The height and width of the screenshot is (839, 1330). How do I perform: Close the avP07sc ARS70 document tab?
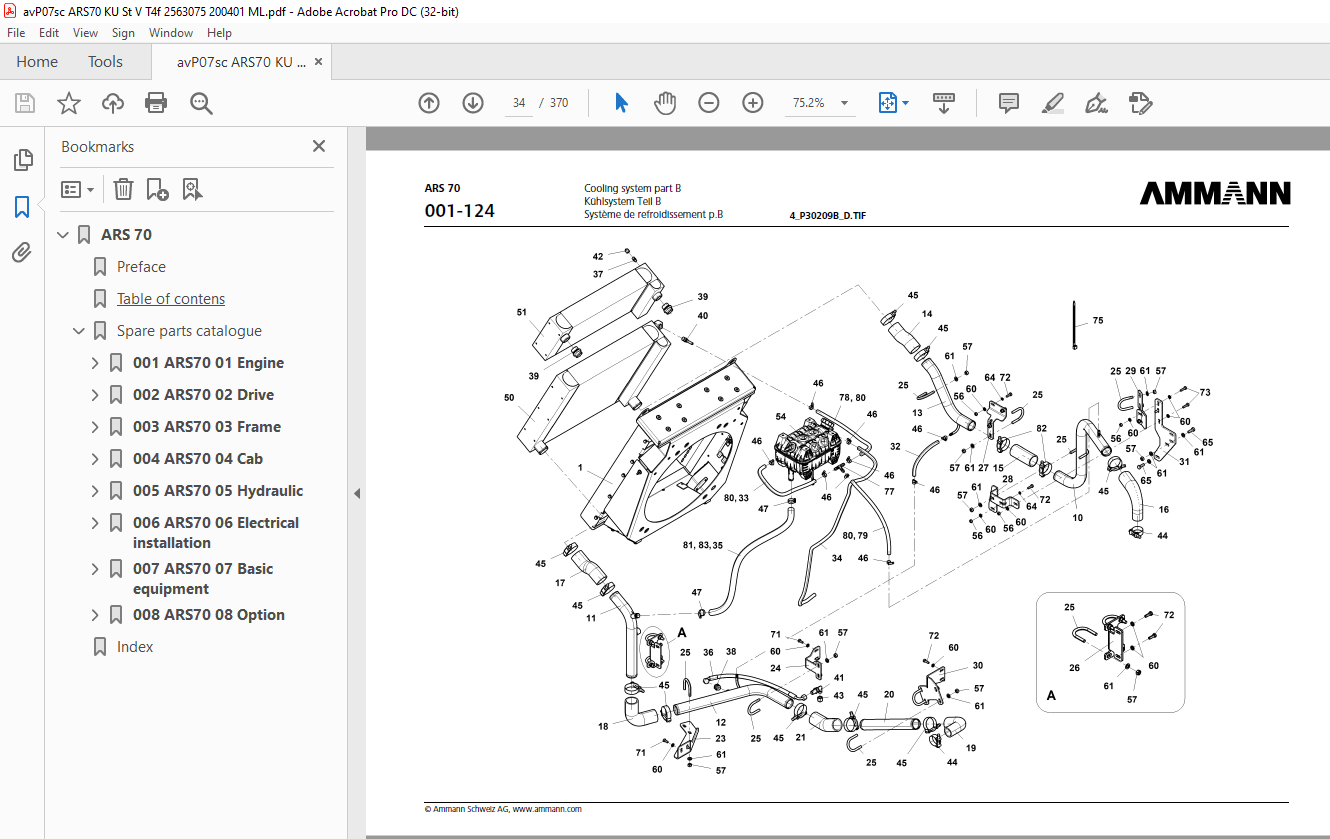[319, 62]
